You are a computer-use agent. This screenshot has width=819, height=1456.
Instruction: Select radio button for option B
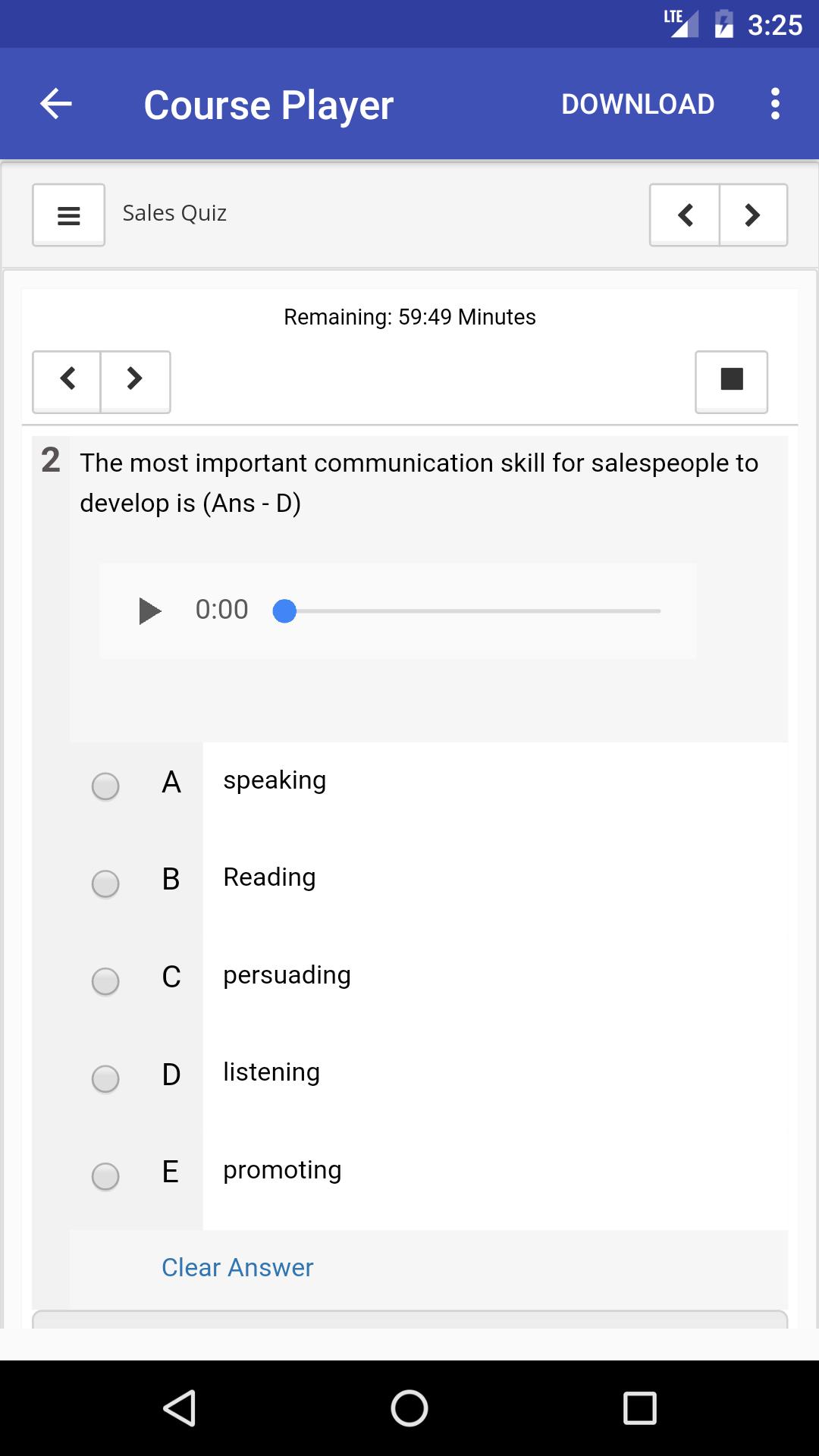click(105, 883)
